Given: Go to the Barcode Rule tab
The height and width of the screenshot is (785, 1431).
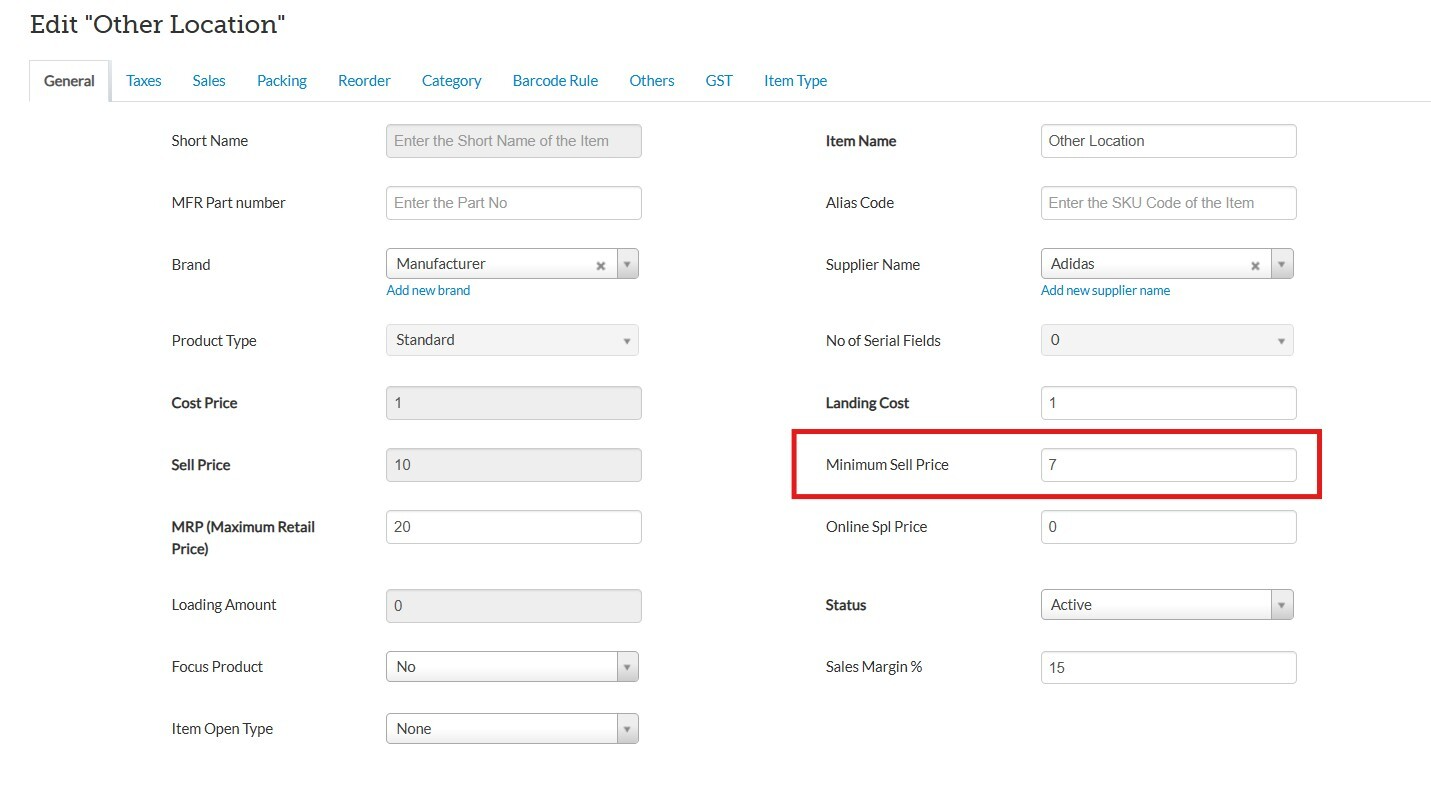Looking at the screenshot, I should pyautogui.click(x=555, y=81).
